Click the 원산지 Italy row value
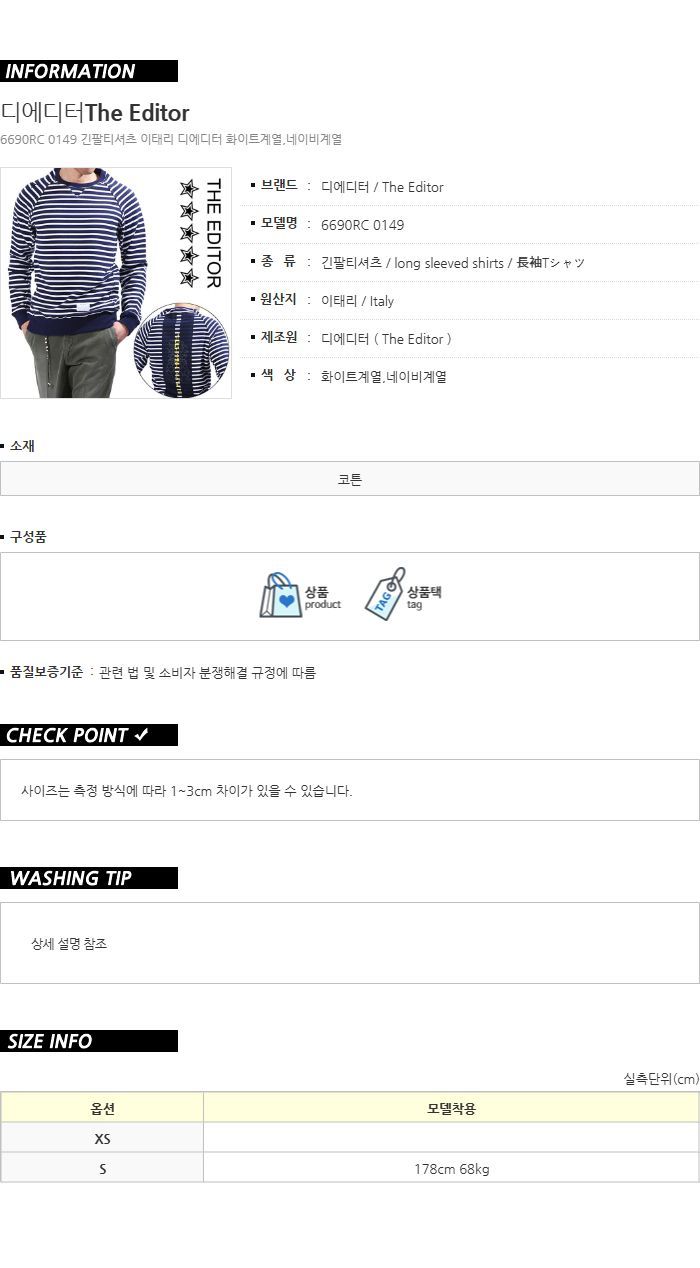This screenshot has height=1268, width=700. [357, 301]
